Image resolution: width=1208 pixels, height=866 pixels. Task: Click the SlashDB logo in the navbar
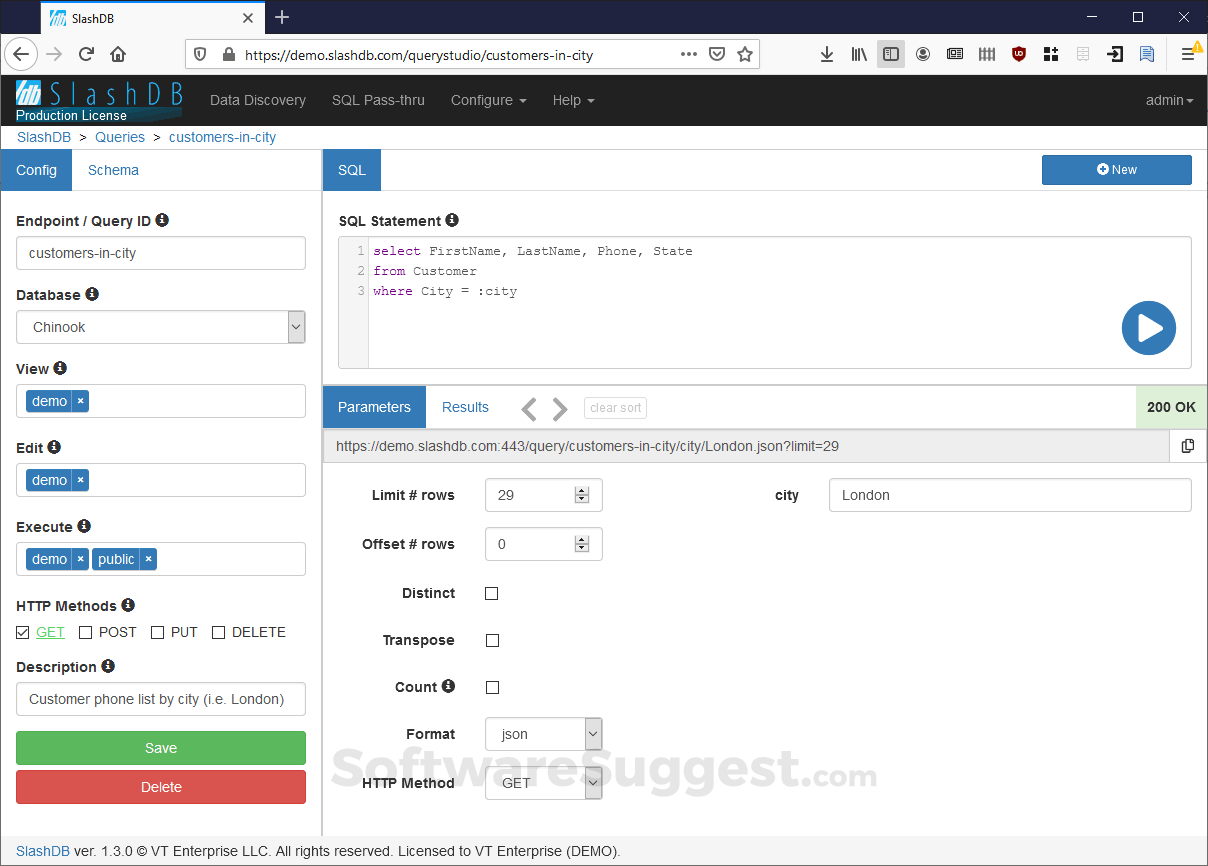(98, 95)
